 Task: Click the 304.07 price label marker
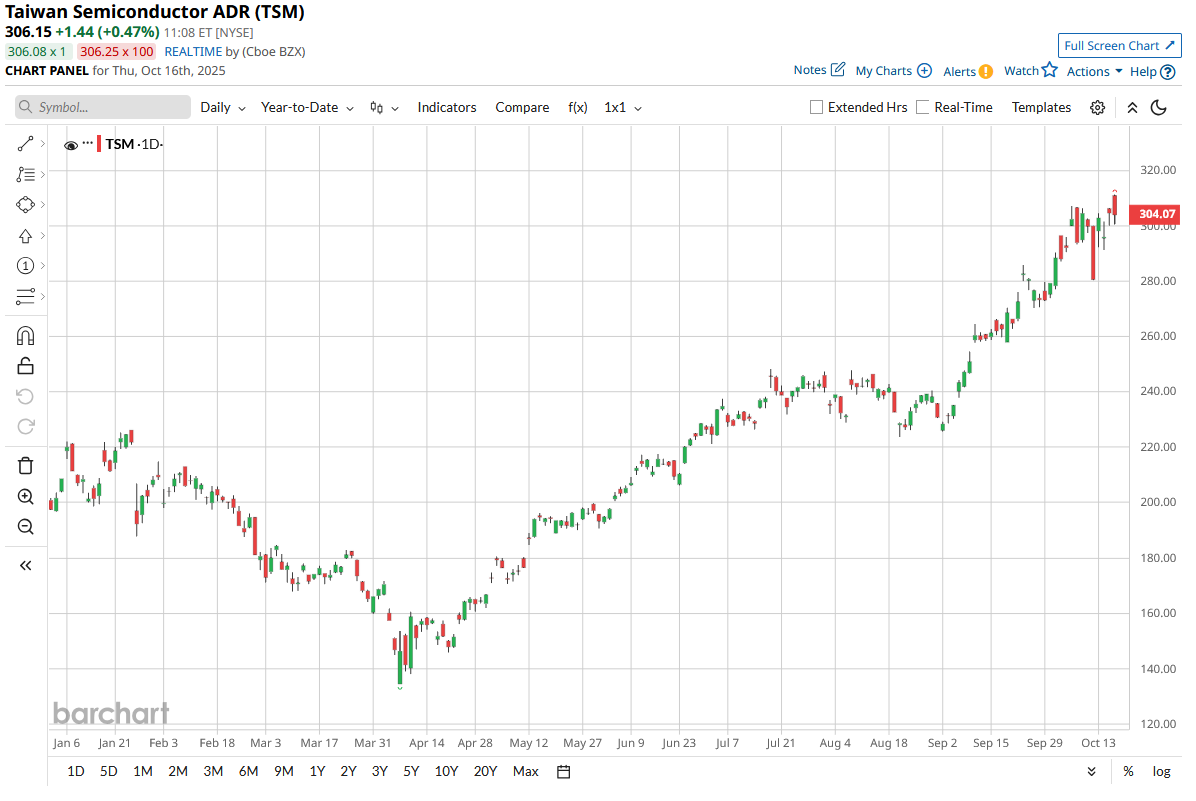[x=1155, y=214]
